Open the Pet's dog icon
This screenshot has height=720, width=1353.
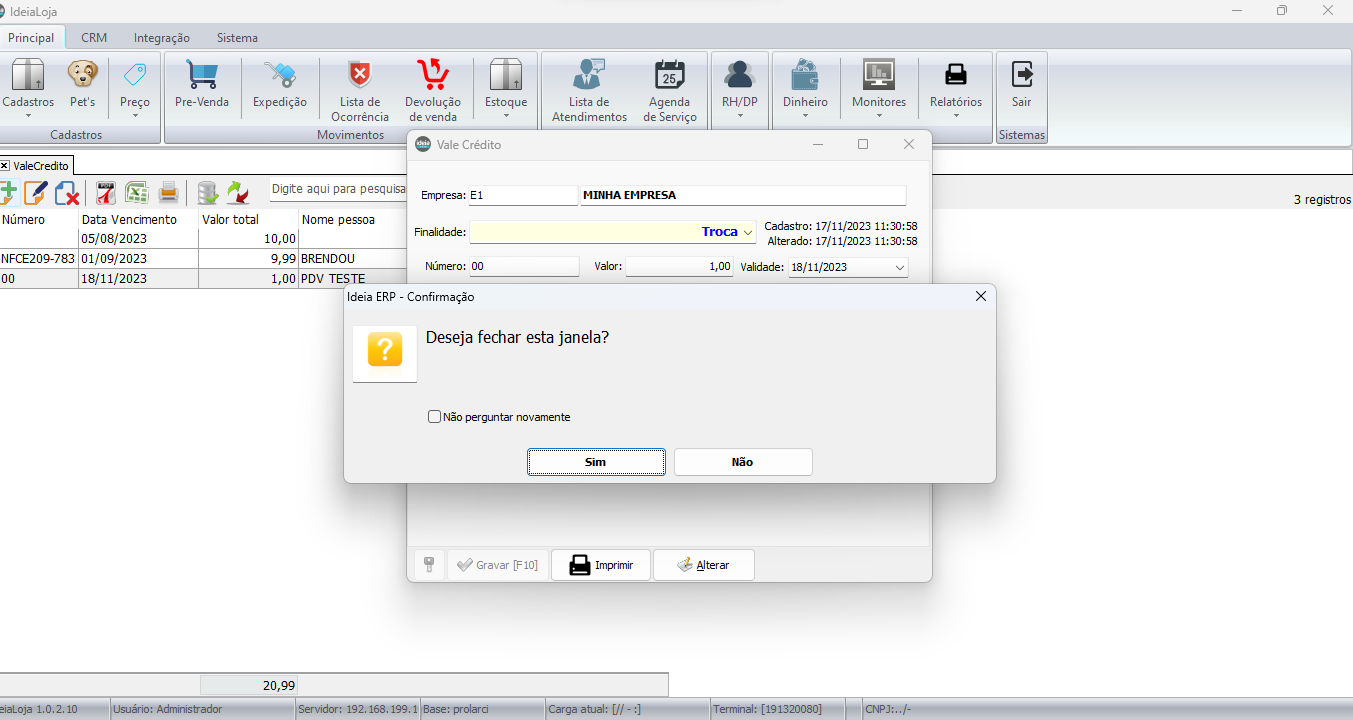click(82, 76)
